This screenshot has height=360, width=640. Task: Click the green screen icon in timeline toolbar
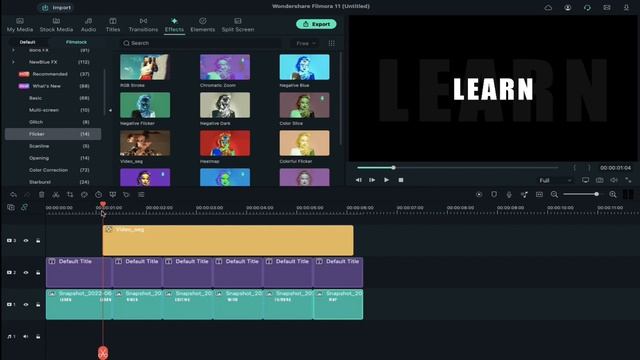(x=113, y=195)
